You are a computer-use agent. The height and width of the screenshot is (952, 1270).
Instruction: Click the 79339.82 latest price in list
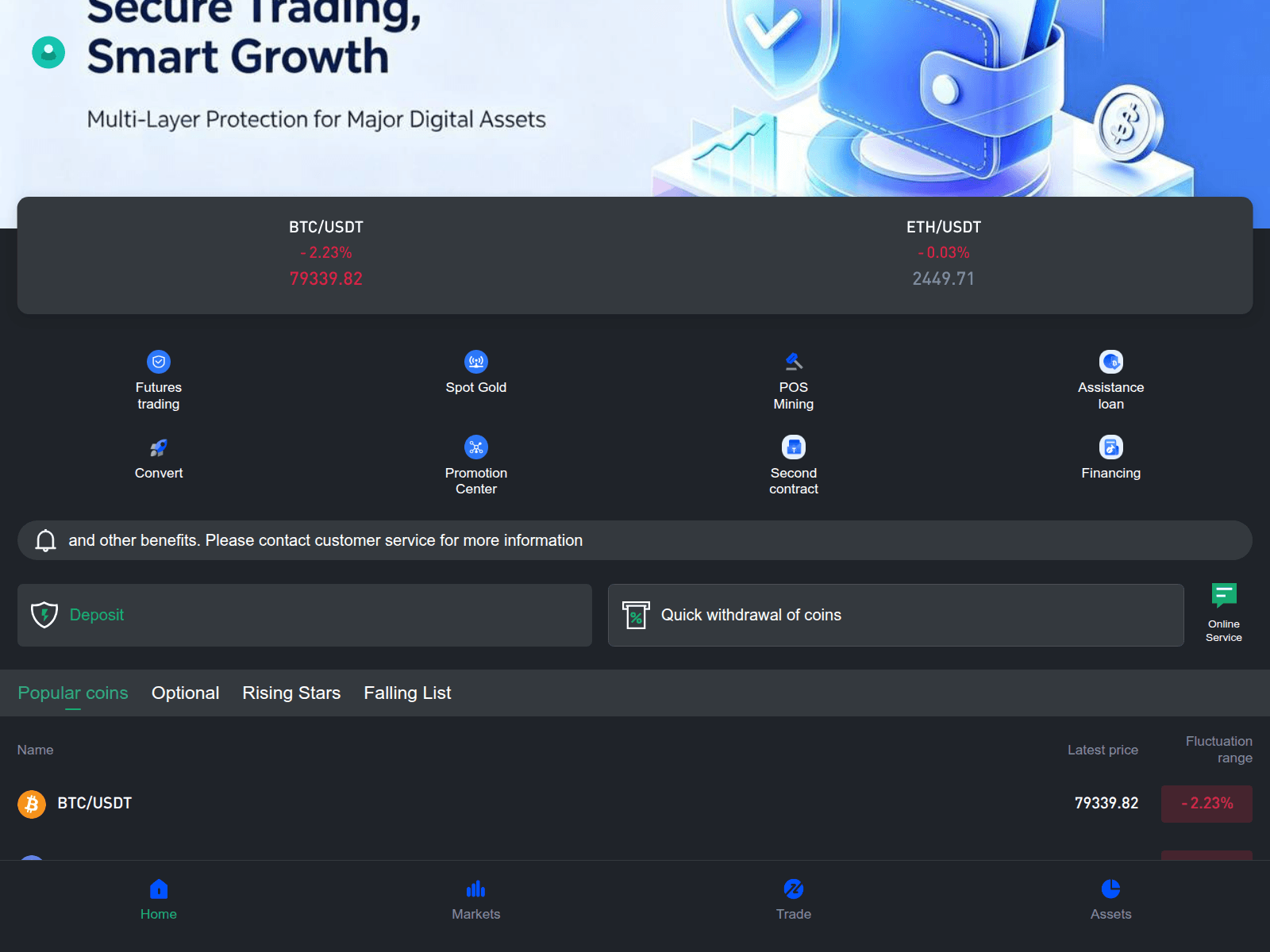pyautogui.click(x=1106, y=803)
